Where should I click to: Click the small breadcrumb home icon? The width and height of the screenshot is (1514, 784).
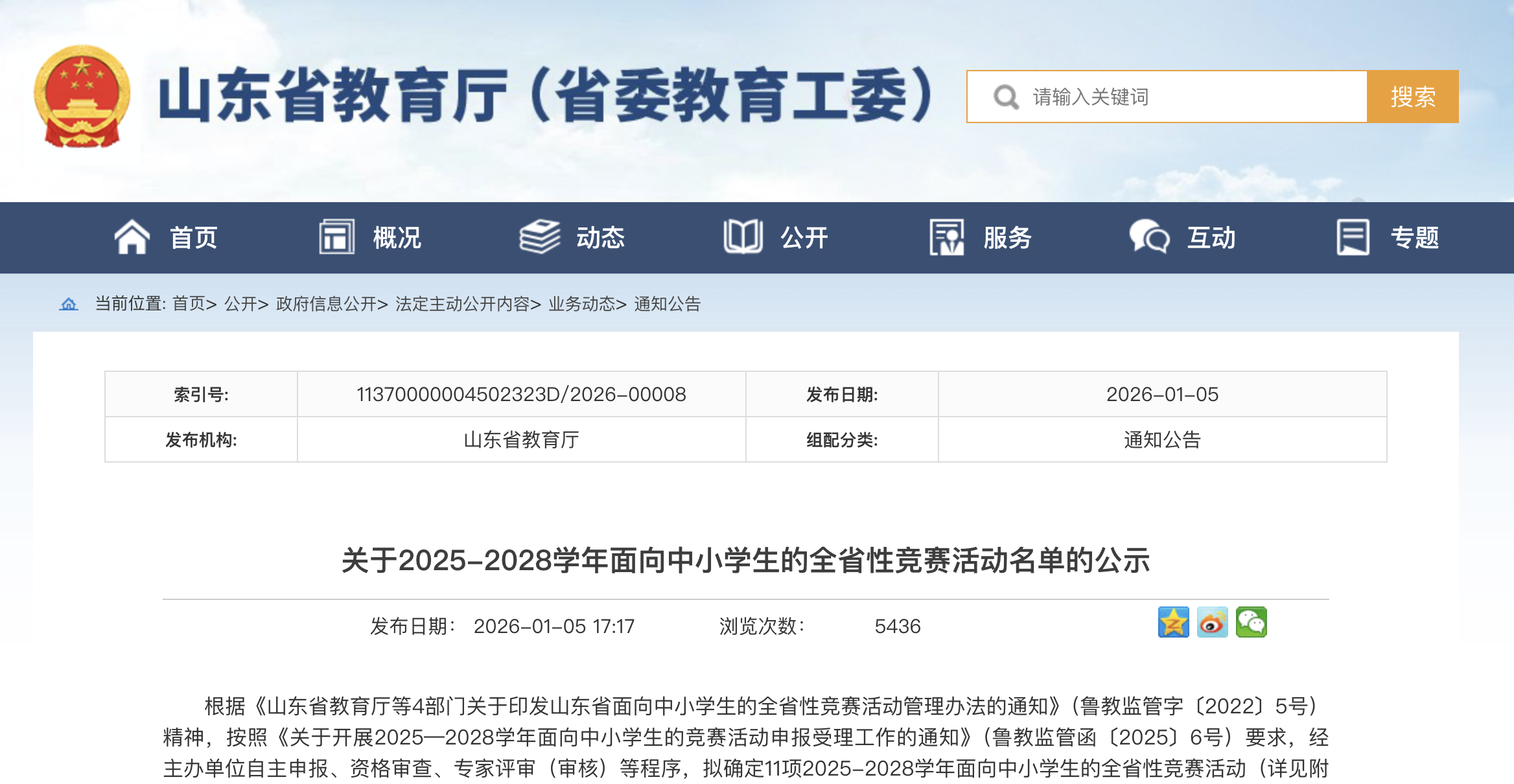click(x=69, y=304)
